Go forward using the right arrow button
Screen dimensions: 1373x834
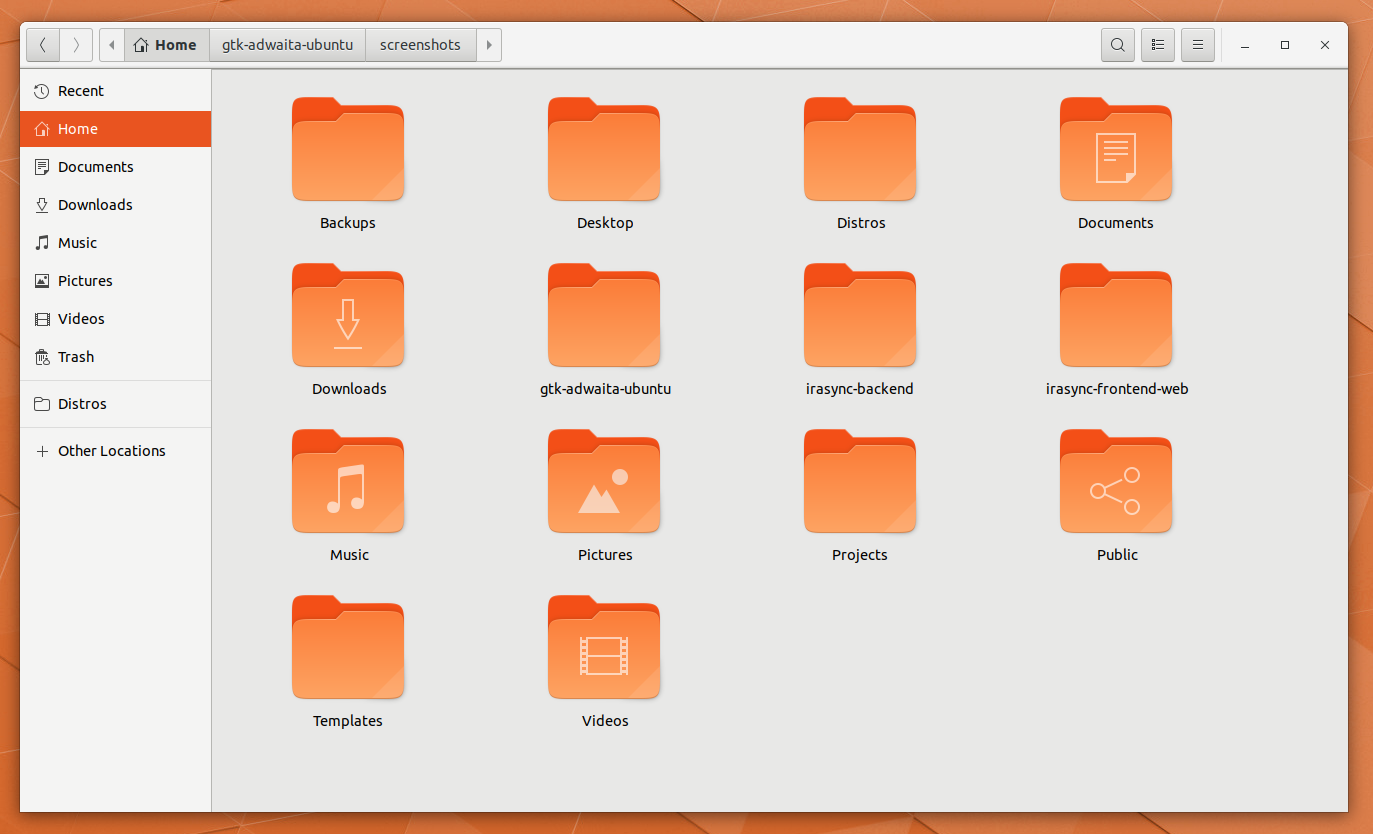[76, 45]
